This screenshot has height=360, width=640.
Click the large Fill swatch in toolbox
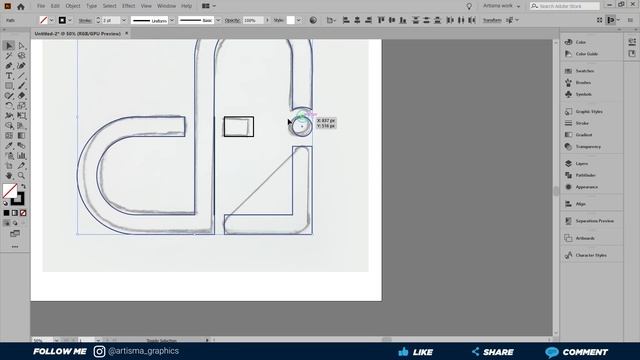click(x=9, y=191)
